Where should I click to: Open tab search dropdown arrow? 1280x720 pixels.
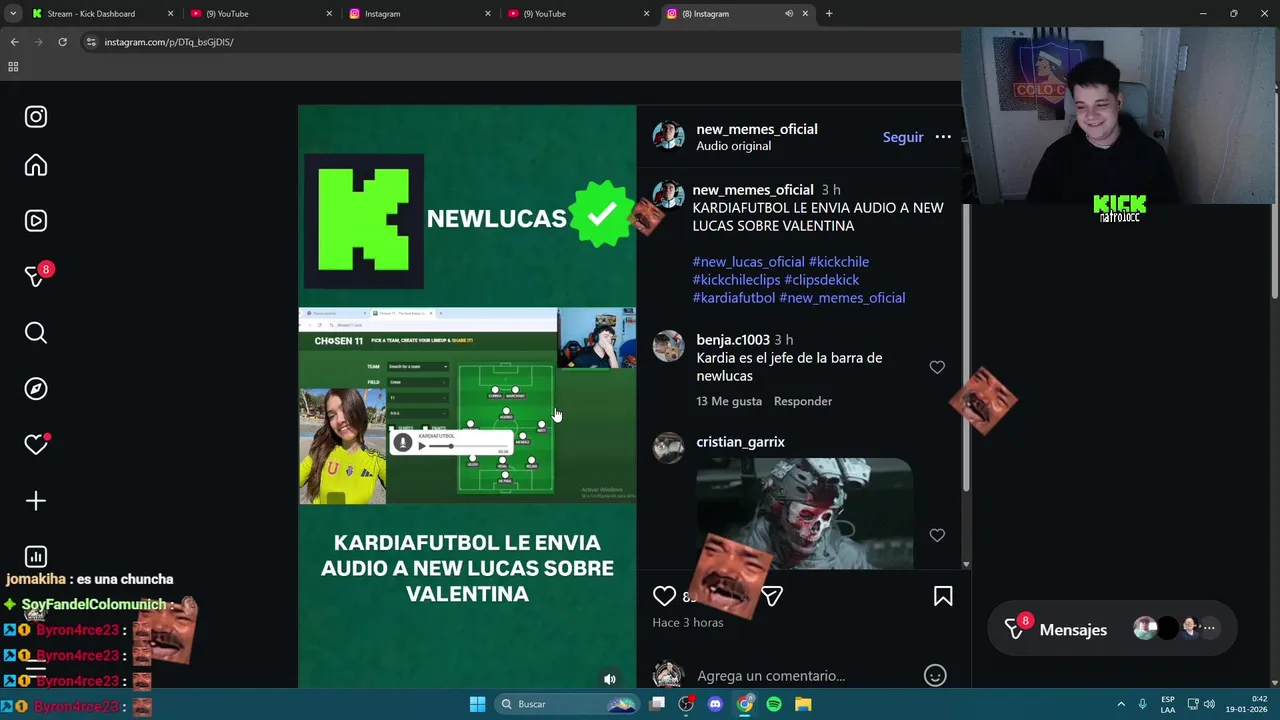pyautogui.click(x=13, y=14)
